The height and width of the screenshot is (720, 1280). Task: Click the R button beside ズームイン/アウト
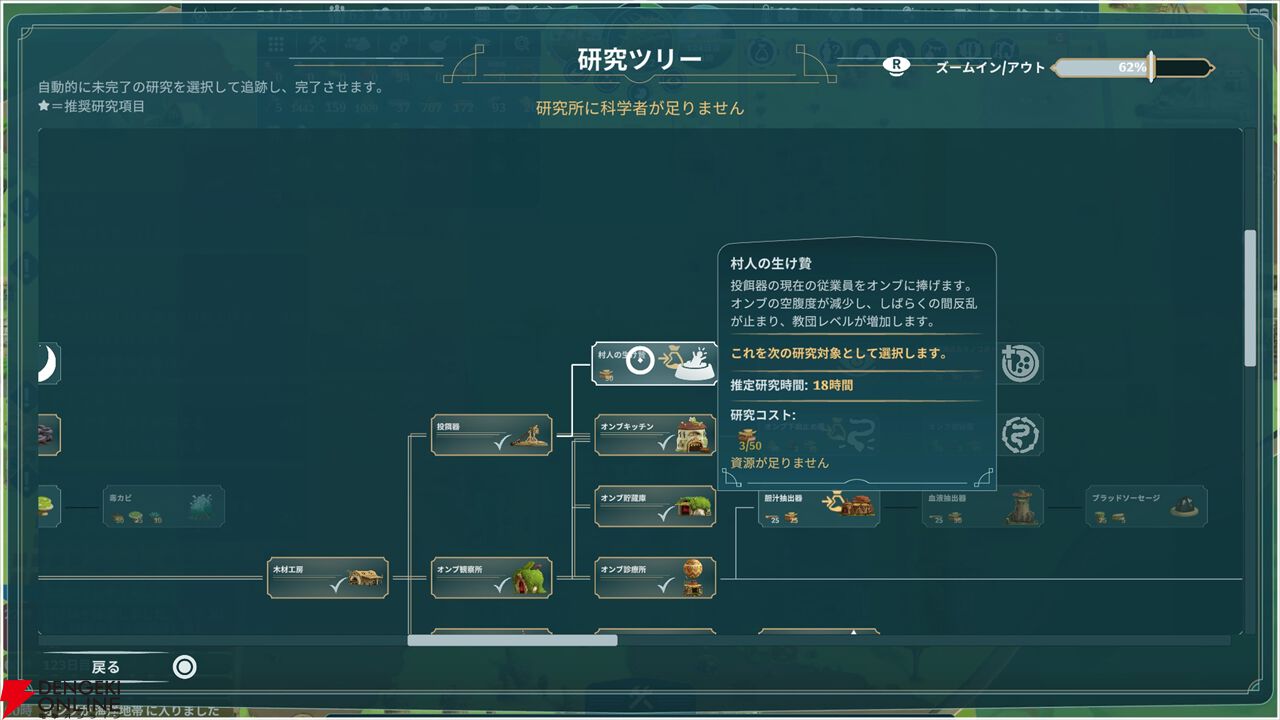click(897, 66)
